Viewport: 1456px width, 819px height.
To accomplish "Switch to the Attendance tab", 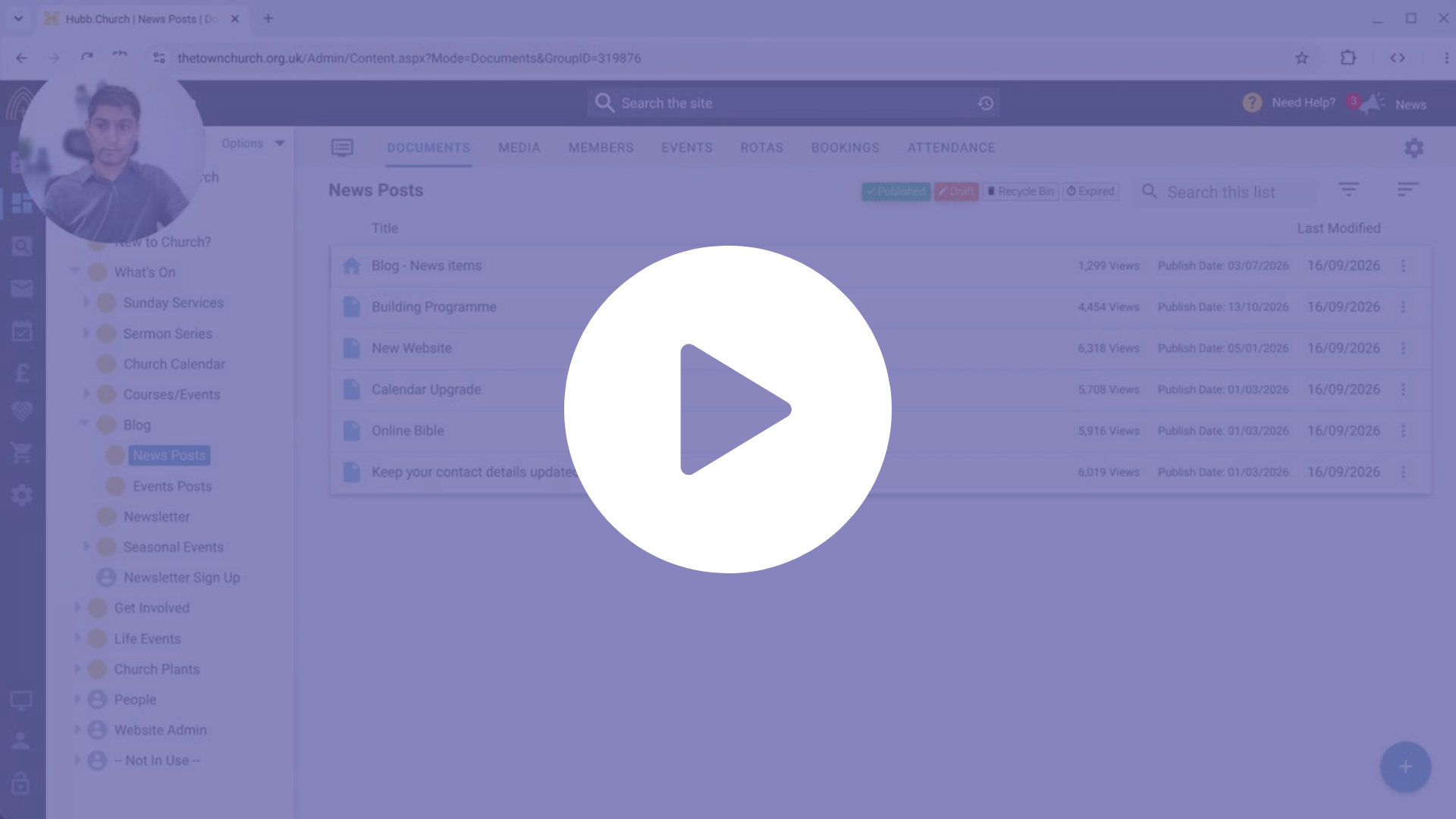I will tap(952, 148).
